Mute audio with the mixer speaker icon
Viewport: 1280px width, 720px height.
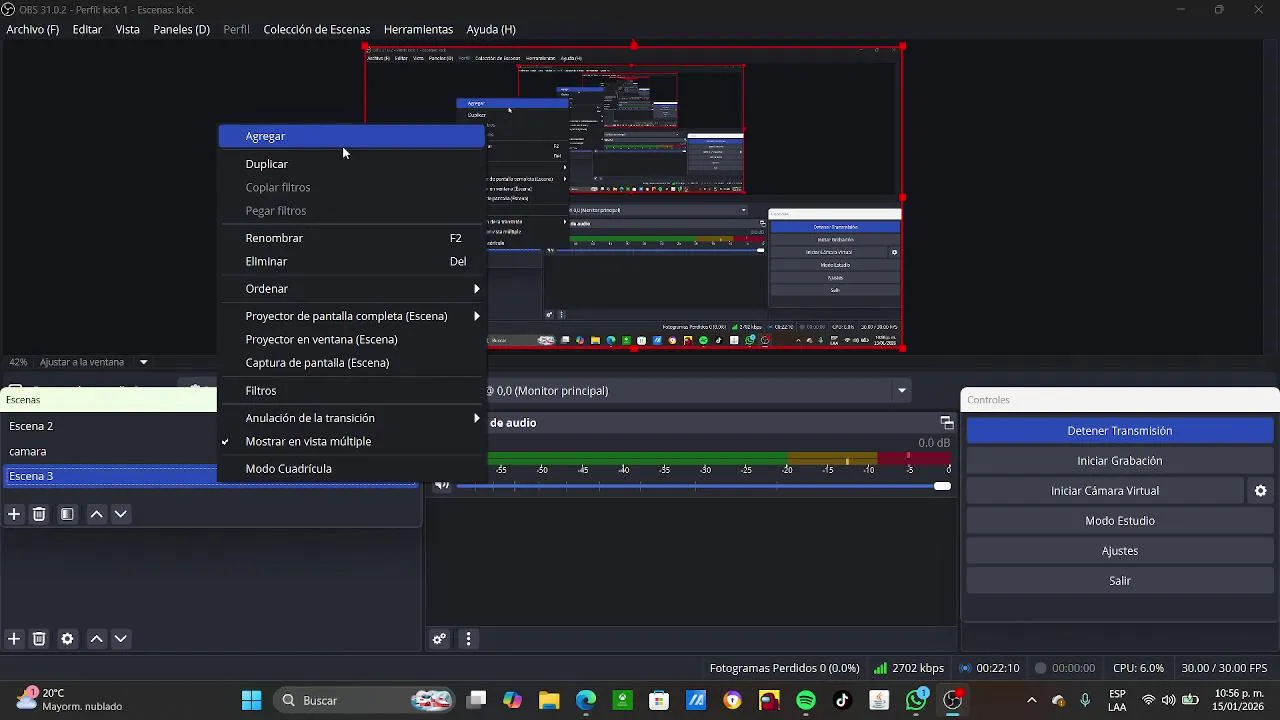(441, 486)
